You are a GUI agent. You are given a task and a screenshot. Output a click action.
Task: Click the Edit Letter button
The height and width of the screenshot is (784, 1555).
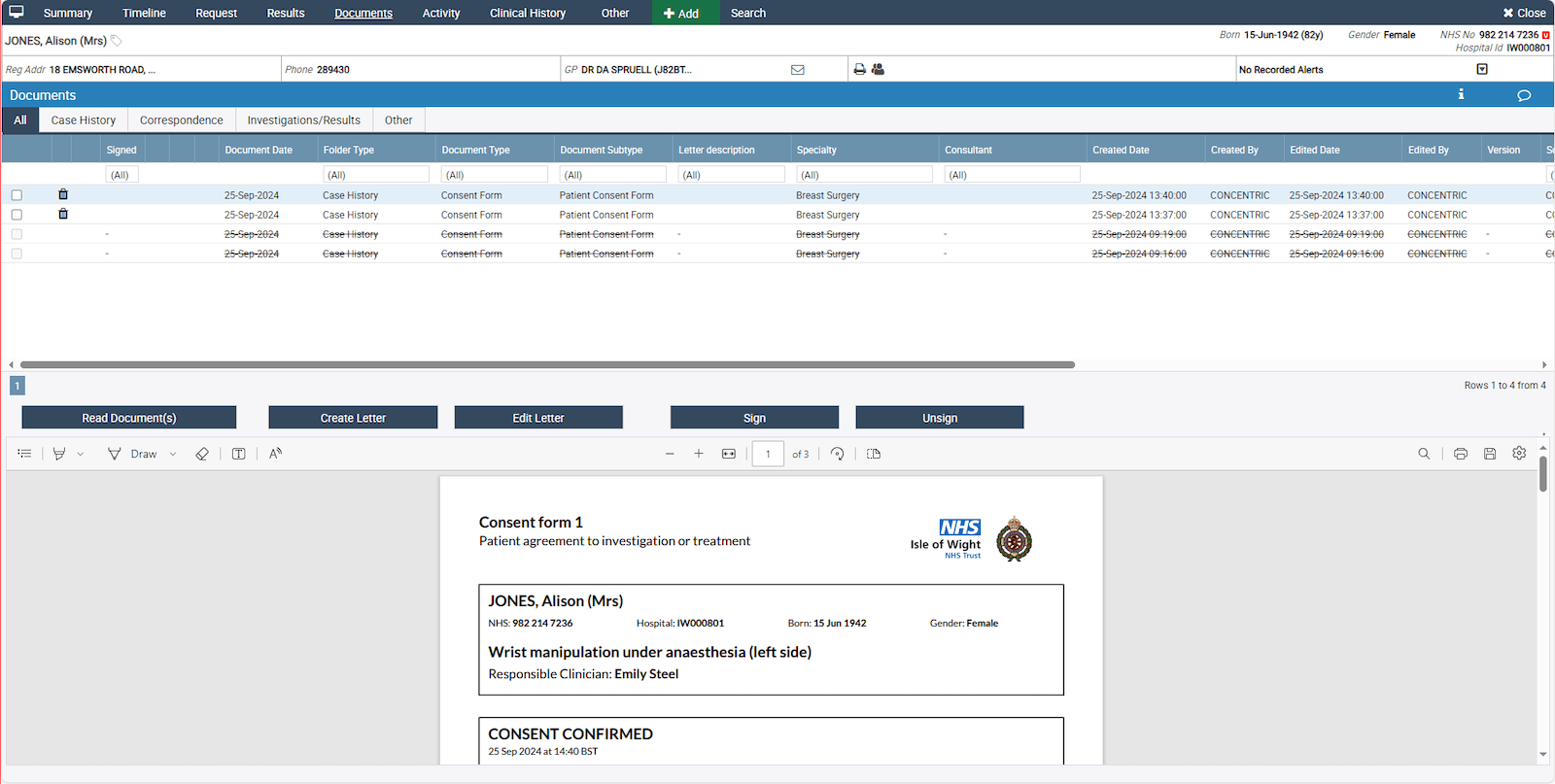(x=538, y=418)
